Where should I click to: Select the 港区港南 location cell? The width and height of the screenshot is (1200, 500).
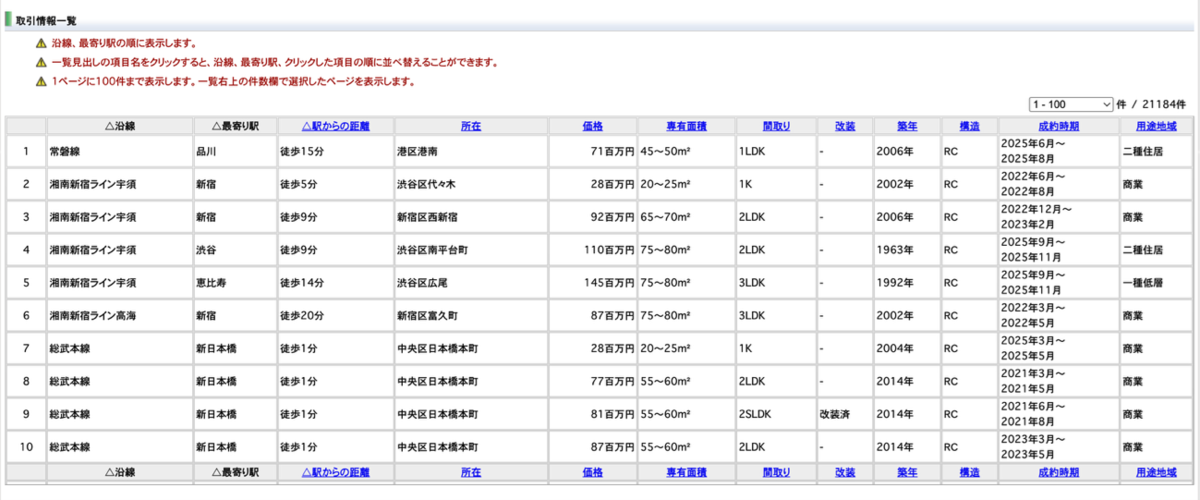click(x=471, y=152)
